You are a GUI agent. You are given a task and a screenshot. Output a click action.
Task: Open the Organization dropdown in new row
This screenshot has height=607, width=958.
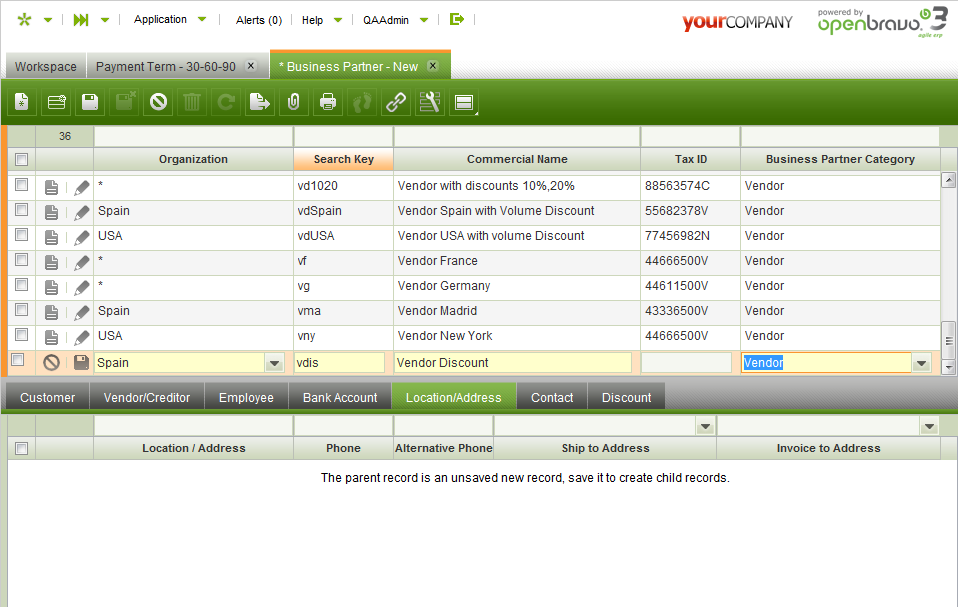tap(274, 363)
